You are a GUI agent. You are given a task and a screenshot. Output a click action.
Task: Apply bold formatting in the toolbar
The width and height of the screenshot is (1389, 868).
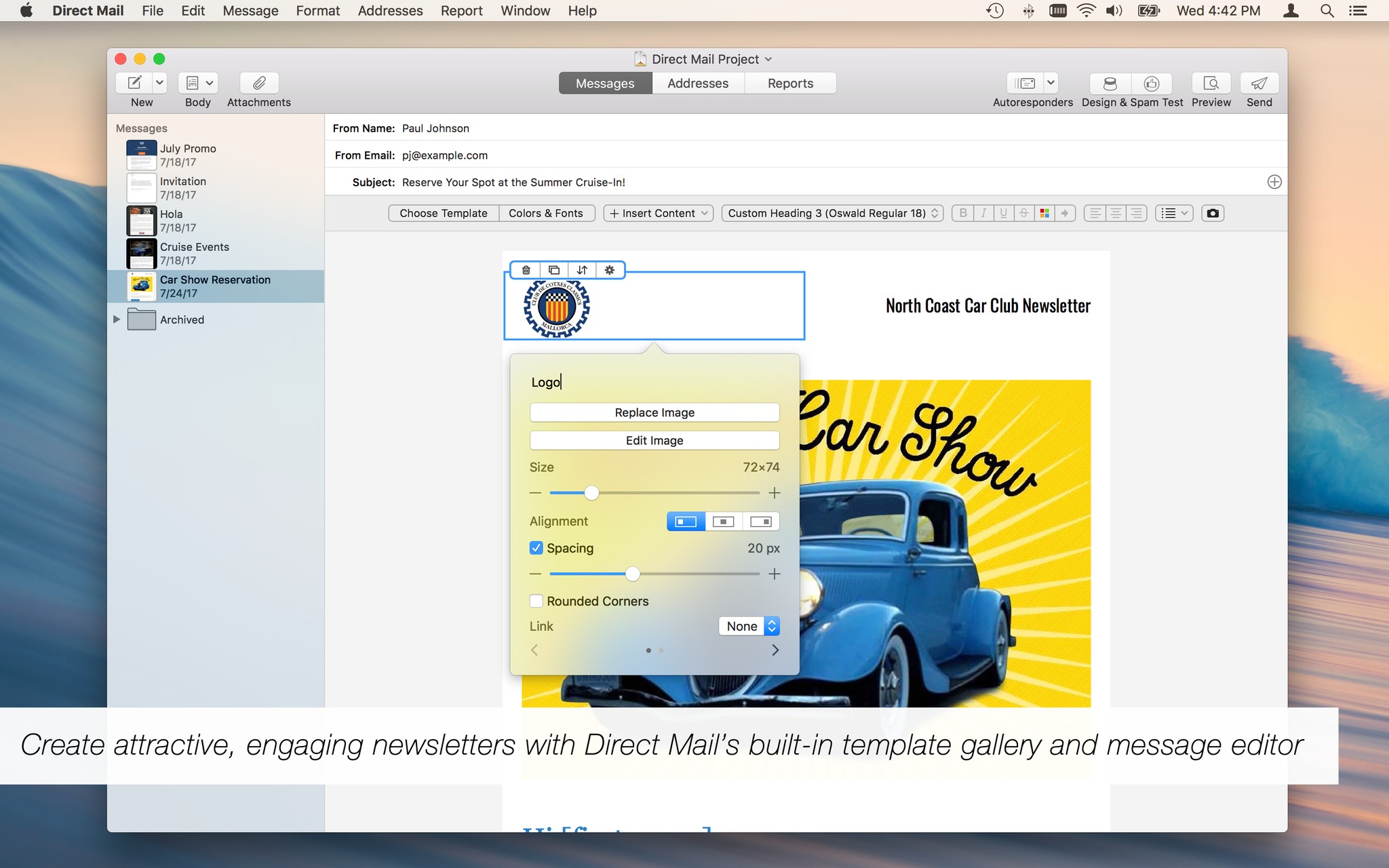point(964,213)
